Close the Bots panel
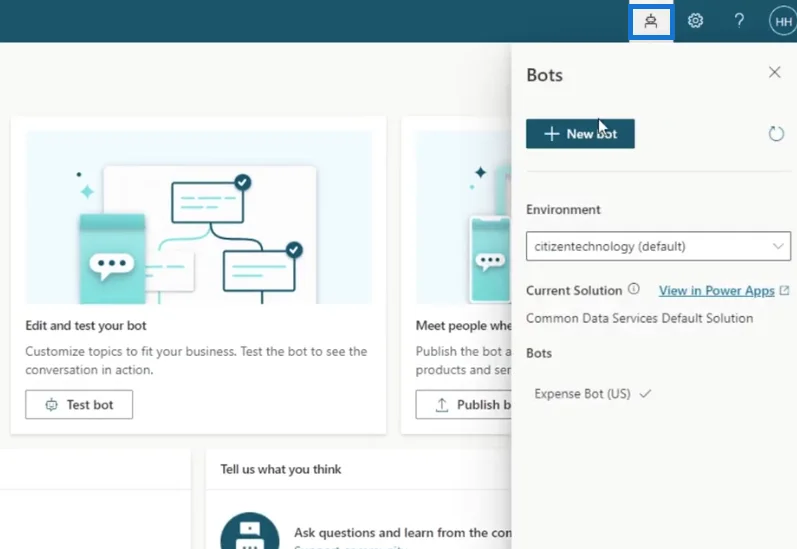 click(x=774, y=73)
